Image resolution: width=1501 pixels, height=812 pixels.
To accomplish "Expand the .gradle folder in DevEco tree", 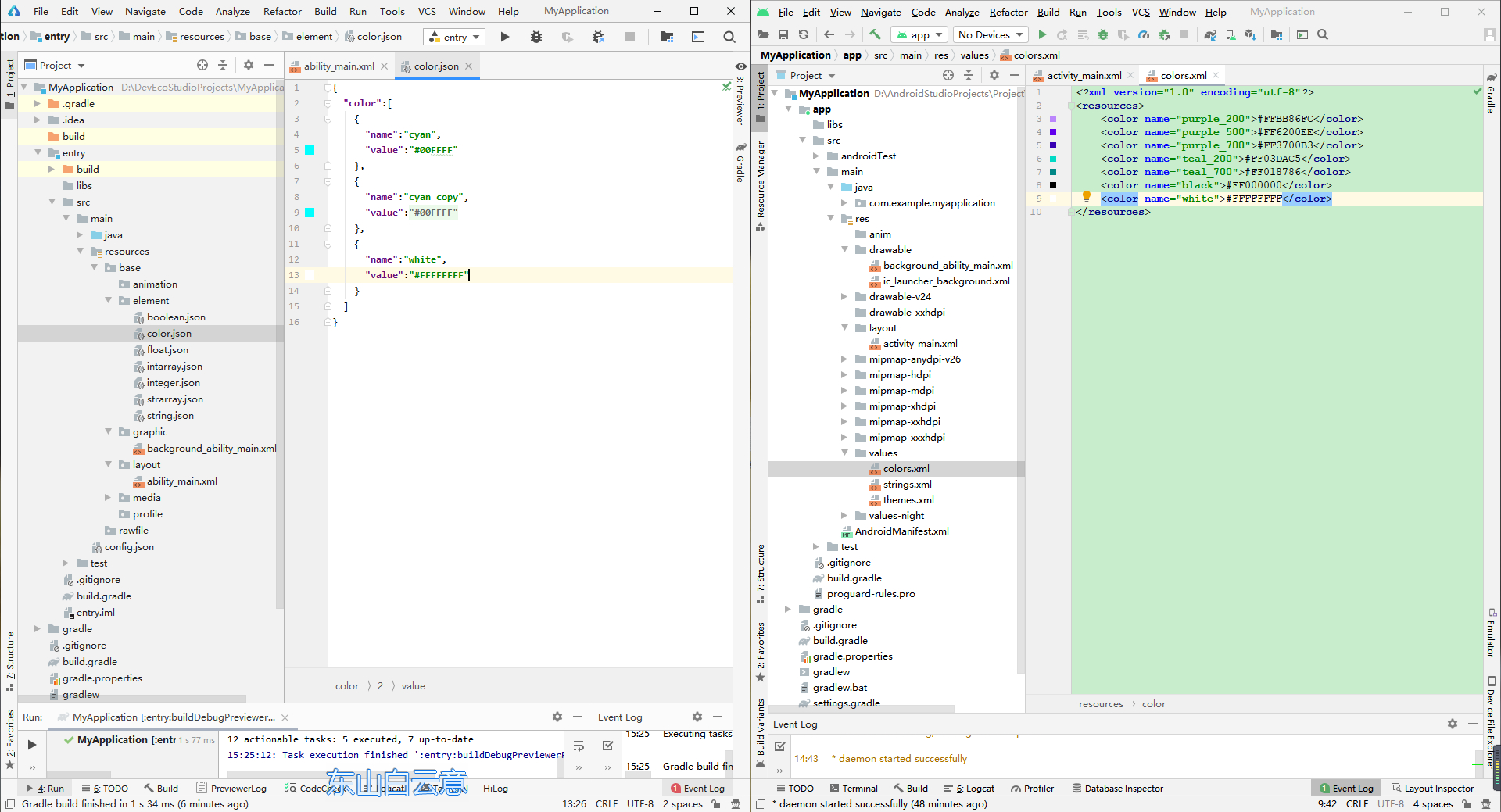I will click(x=37, y=103).
